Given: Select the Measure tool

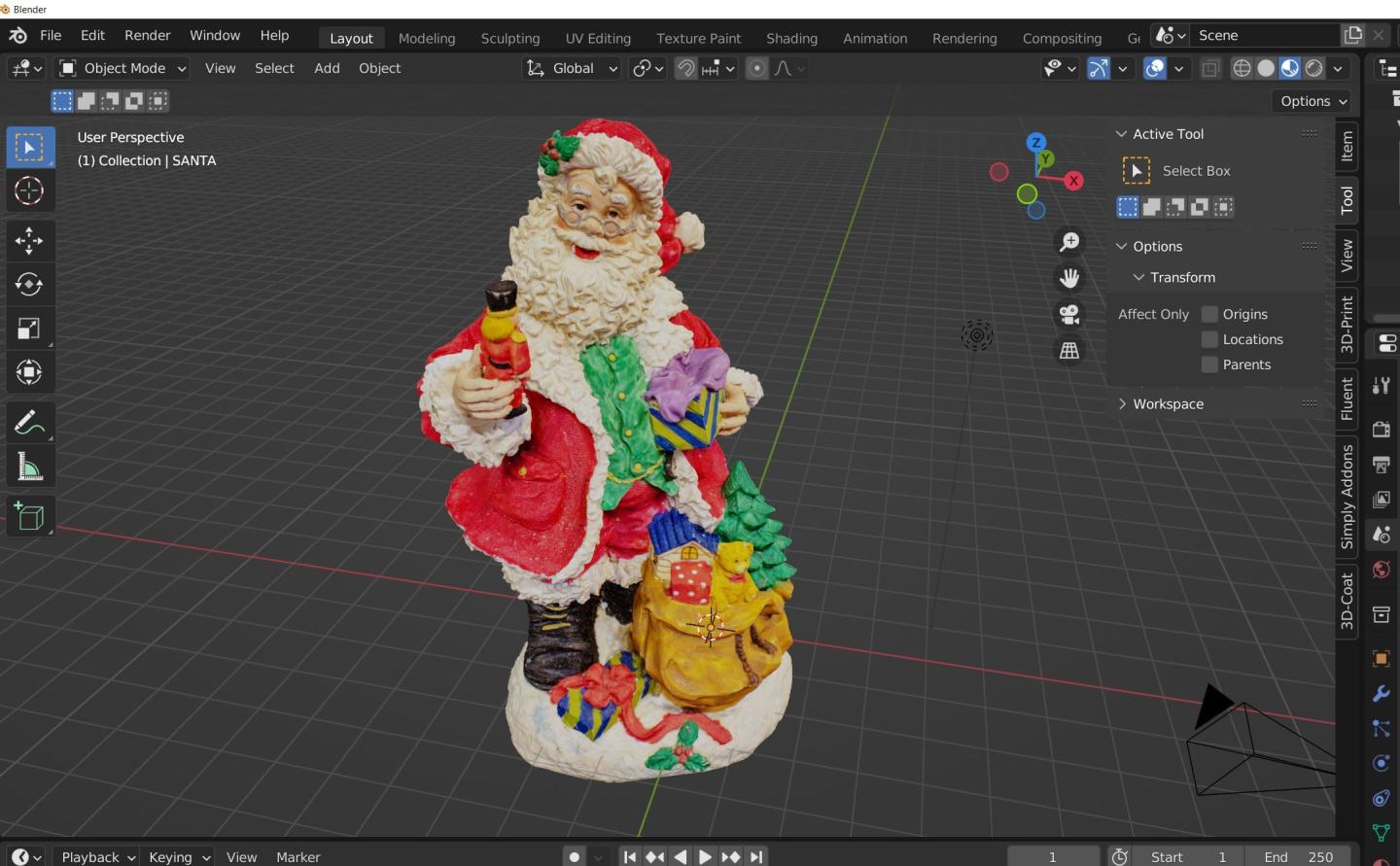Looking at the screenshot, I should tap(29, 468).
